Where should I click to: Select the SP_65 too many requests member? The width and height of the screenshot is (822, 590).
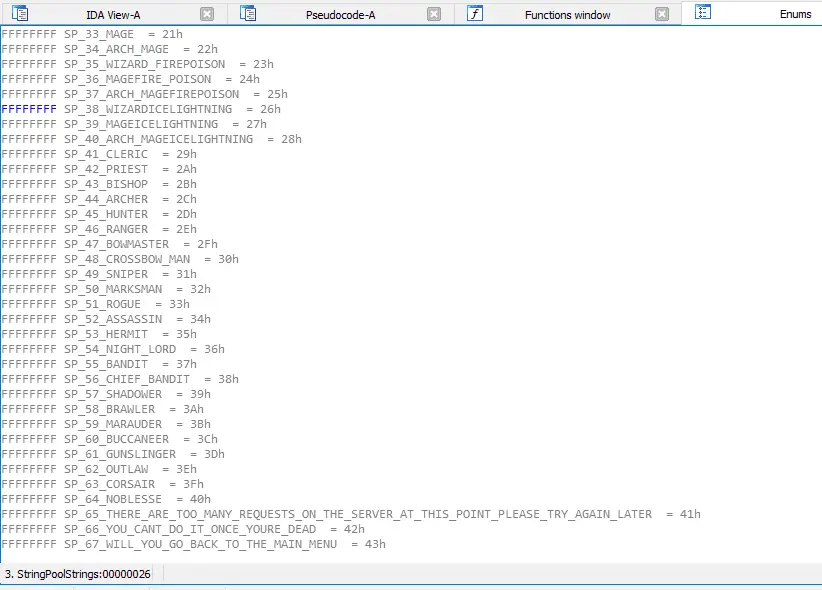pyautogui.click(x=358, y=514)
